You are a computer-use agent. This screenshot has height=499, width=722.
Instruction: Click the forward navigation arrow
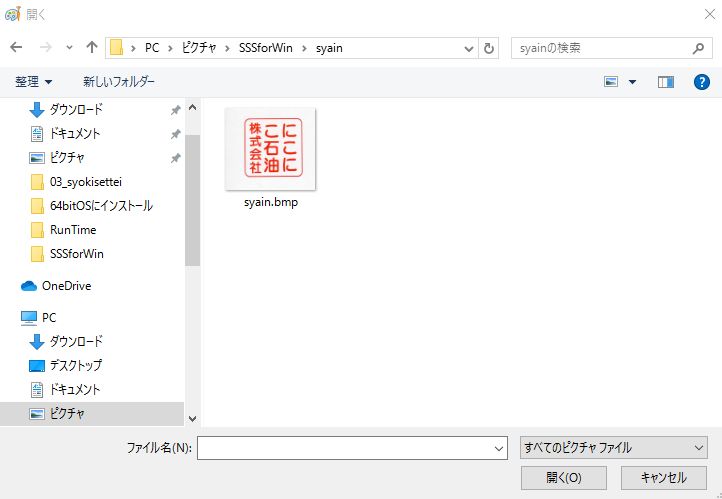[x=45, y=47]
